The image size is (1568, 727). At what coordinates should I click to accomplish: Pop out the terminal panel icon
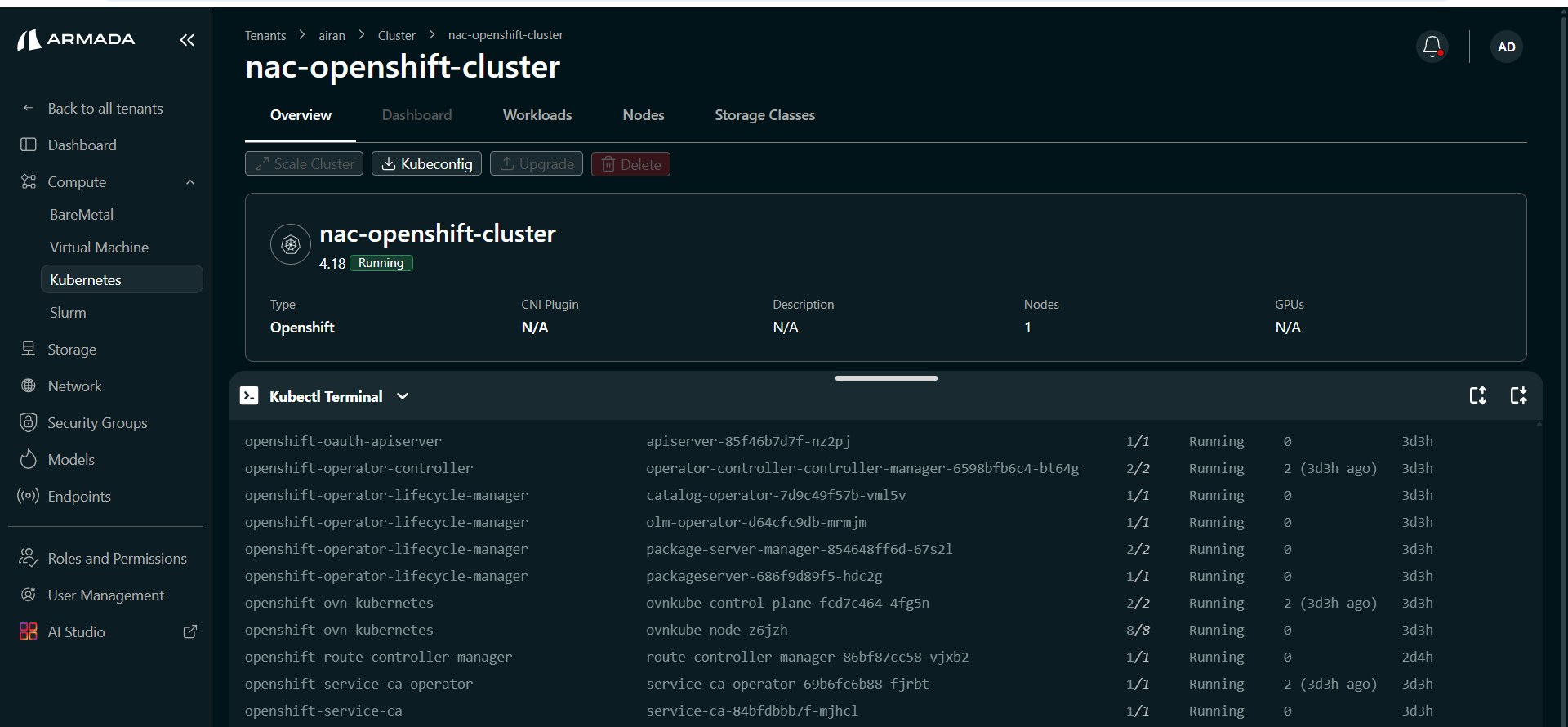pyautogui.click(x=1518, y=396)
